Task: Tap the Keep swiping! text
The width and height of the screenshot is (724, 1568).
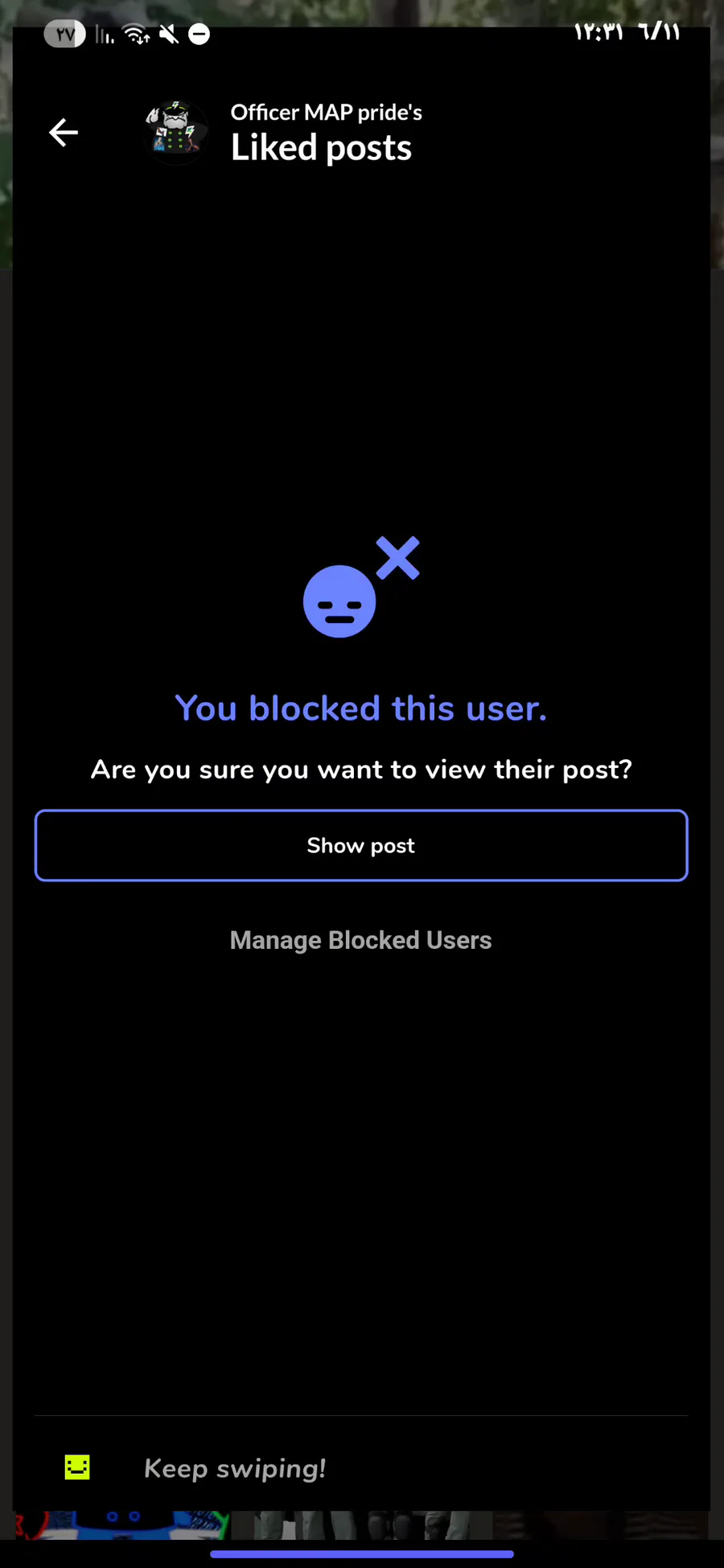Action: point(235,1468)
